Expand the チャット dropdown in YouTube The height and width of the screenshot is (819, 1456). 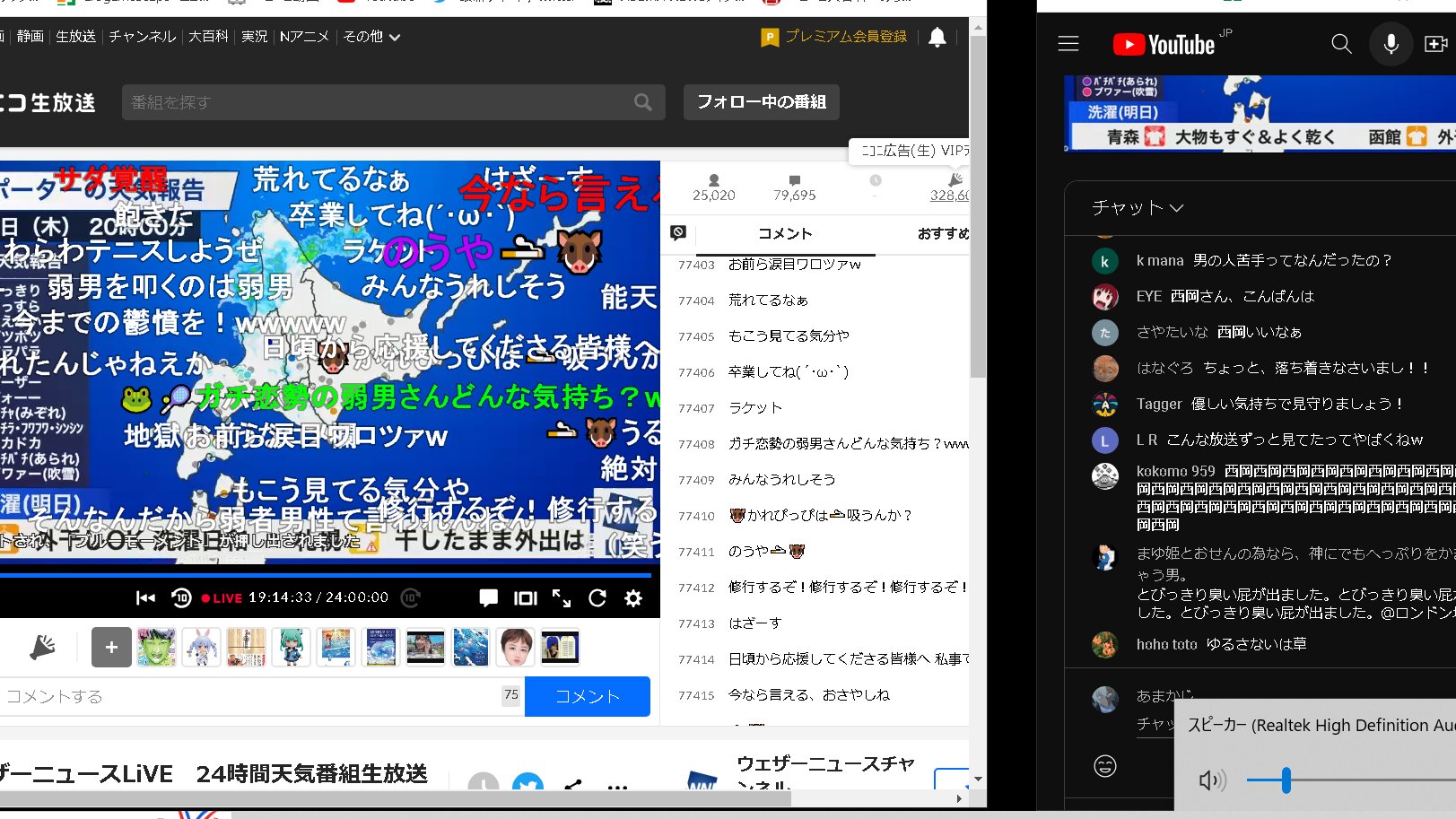(x=1138, y=208)
